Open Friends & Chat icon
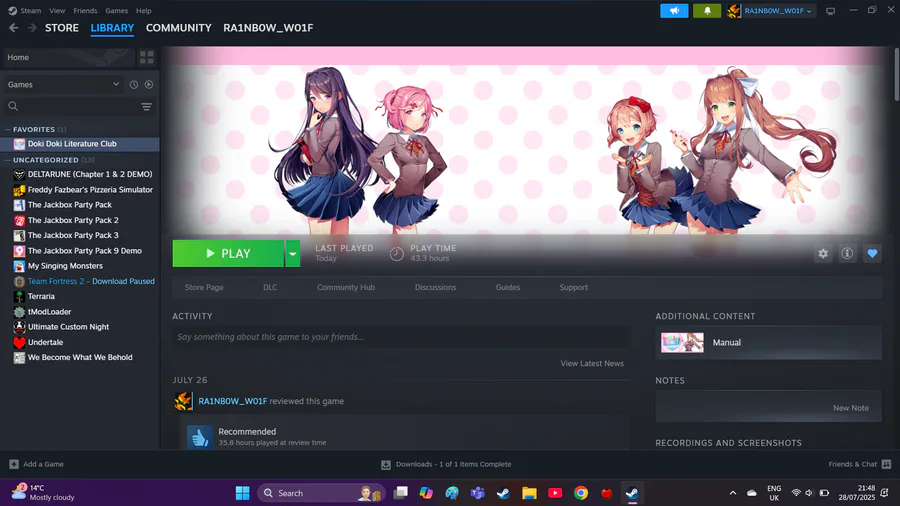This screenshot has height=506, width=900. click(886, 464)
